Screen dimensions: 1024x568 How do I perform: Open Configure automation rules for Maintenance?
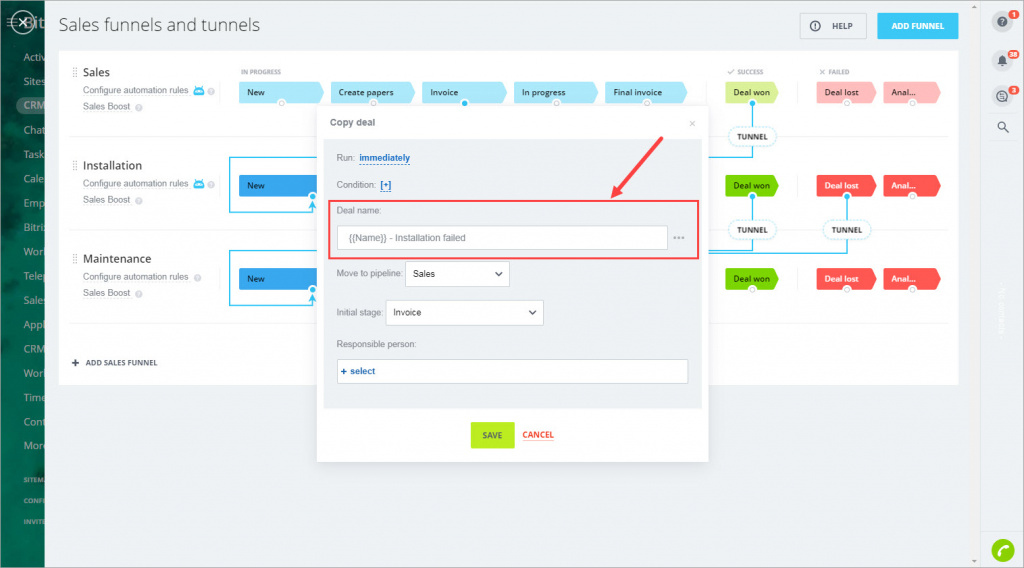(135, 277)
